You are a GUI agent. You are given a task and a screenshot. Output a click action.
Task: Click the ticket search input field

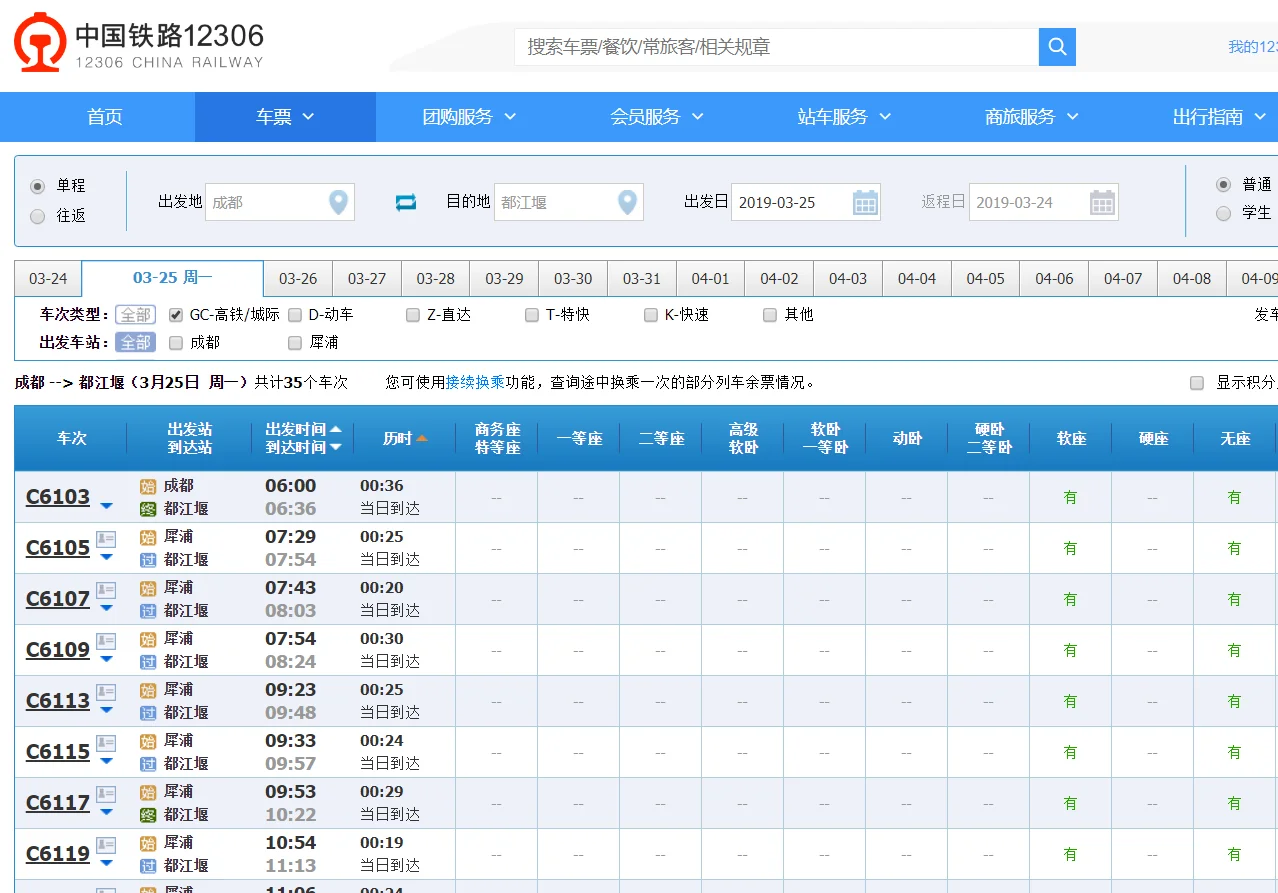(x=770, y=46)
